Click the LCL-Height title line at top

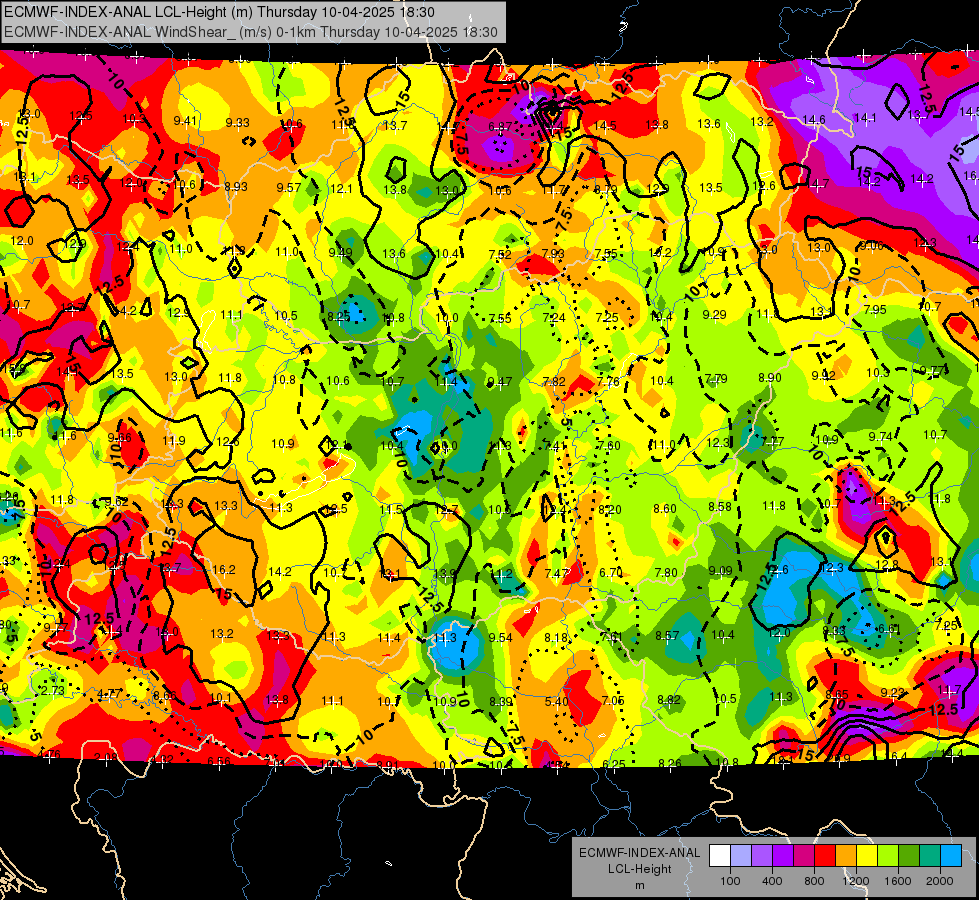point(220,12)
